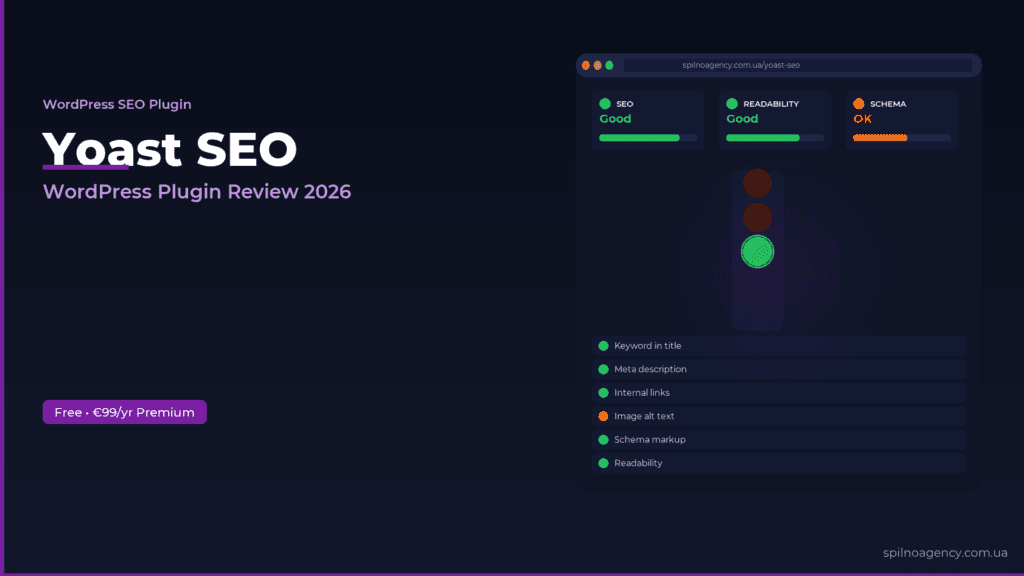Screen dimensions: 1024x576
Task: Click the Schema markup green indicator
Action: [x=603, y=440]
